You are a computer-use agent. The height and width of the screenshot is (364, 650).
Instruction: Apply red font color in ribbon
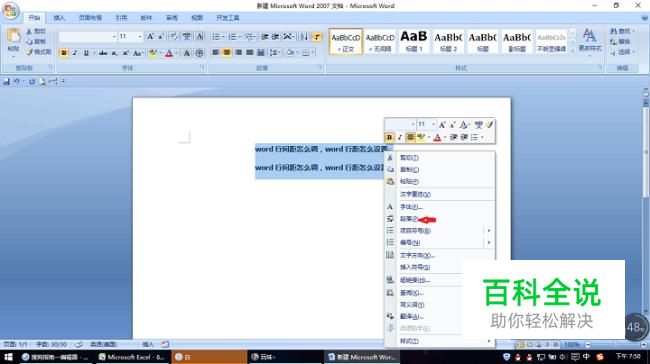click(169, 53)
